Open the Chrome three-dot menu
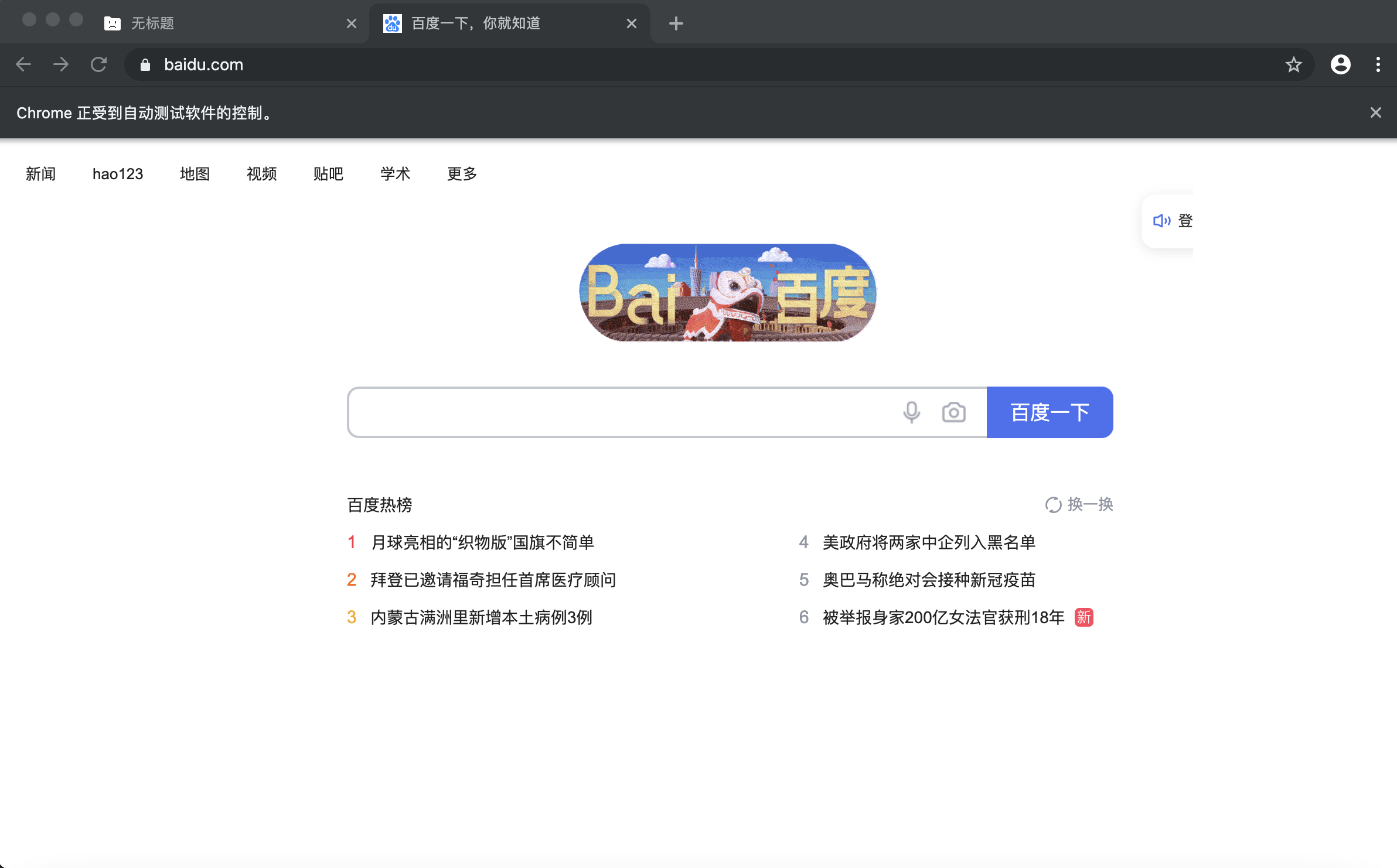The height and width of the screenshot is (868, 1397). (x=1378, y=64)
